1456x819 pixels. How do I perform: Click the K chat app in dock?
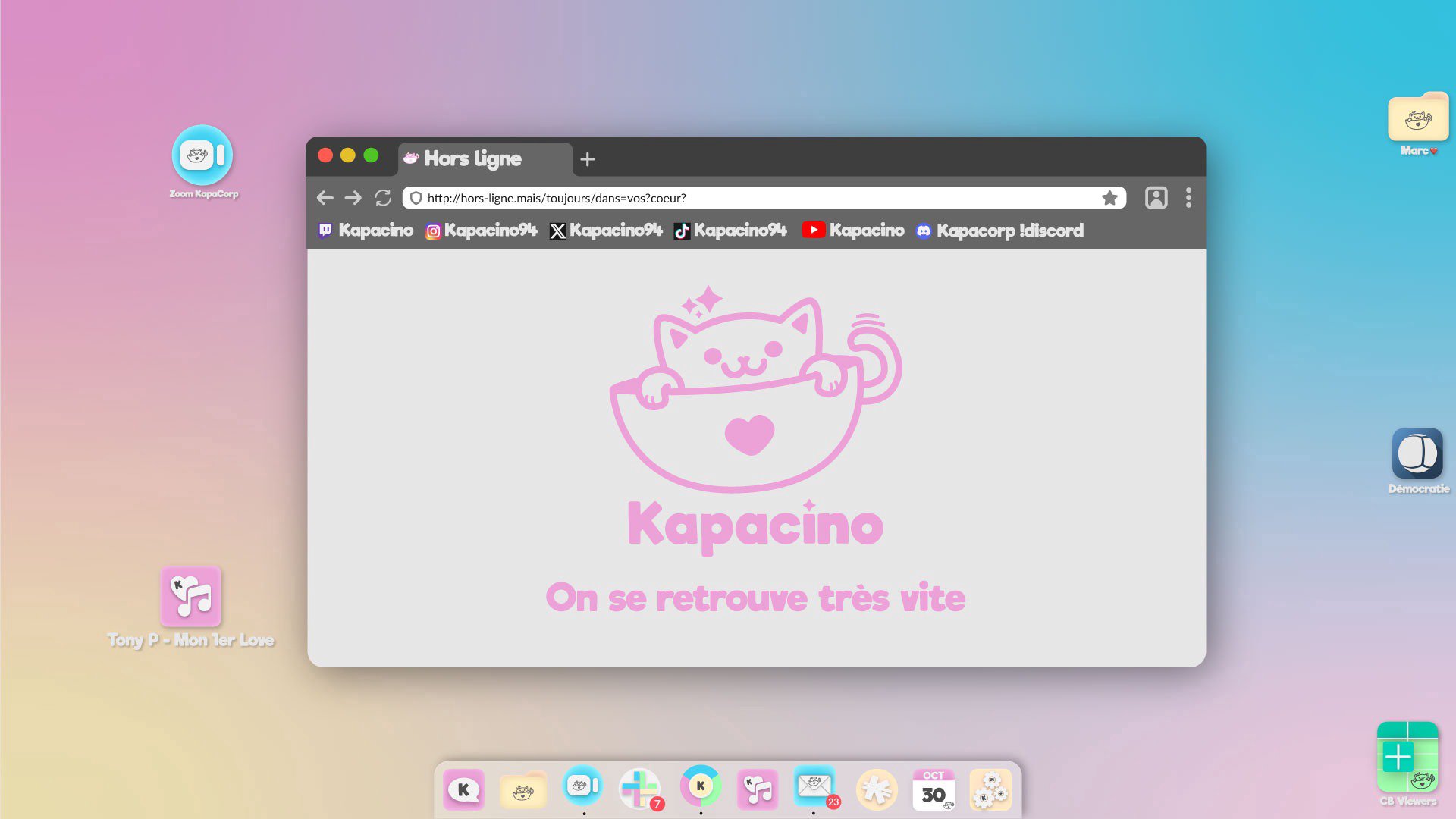point(463,789)
